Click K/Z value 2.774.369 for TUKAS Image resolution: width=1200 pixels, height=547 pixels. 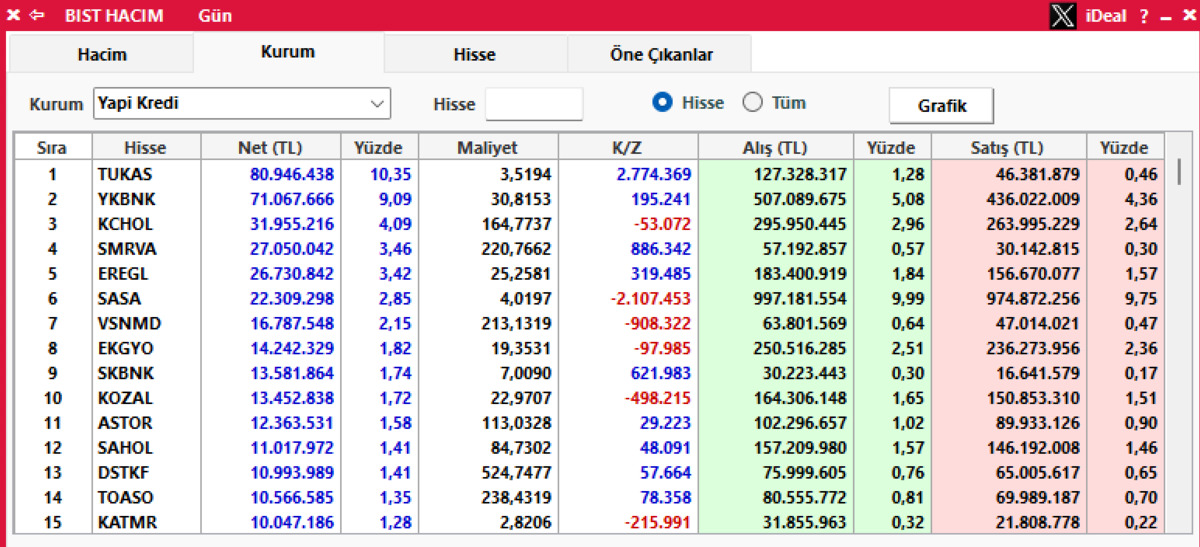click(653, 174)
